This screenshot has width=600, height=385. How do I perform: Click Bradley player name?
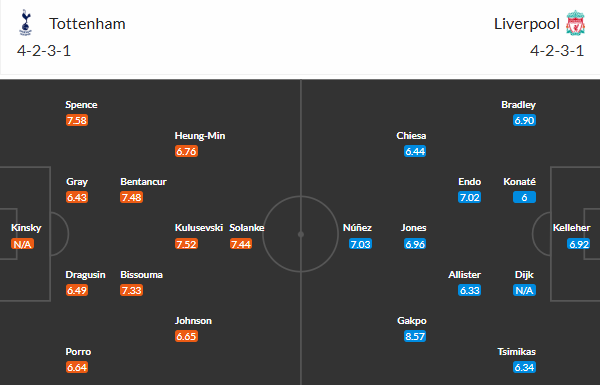pyautogui.click(x=518, y=105)
